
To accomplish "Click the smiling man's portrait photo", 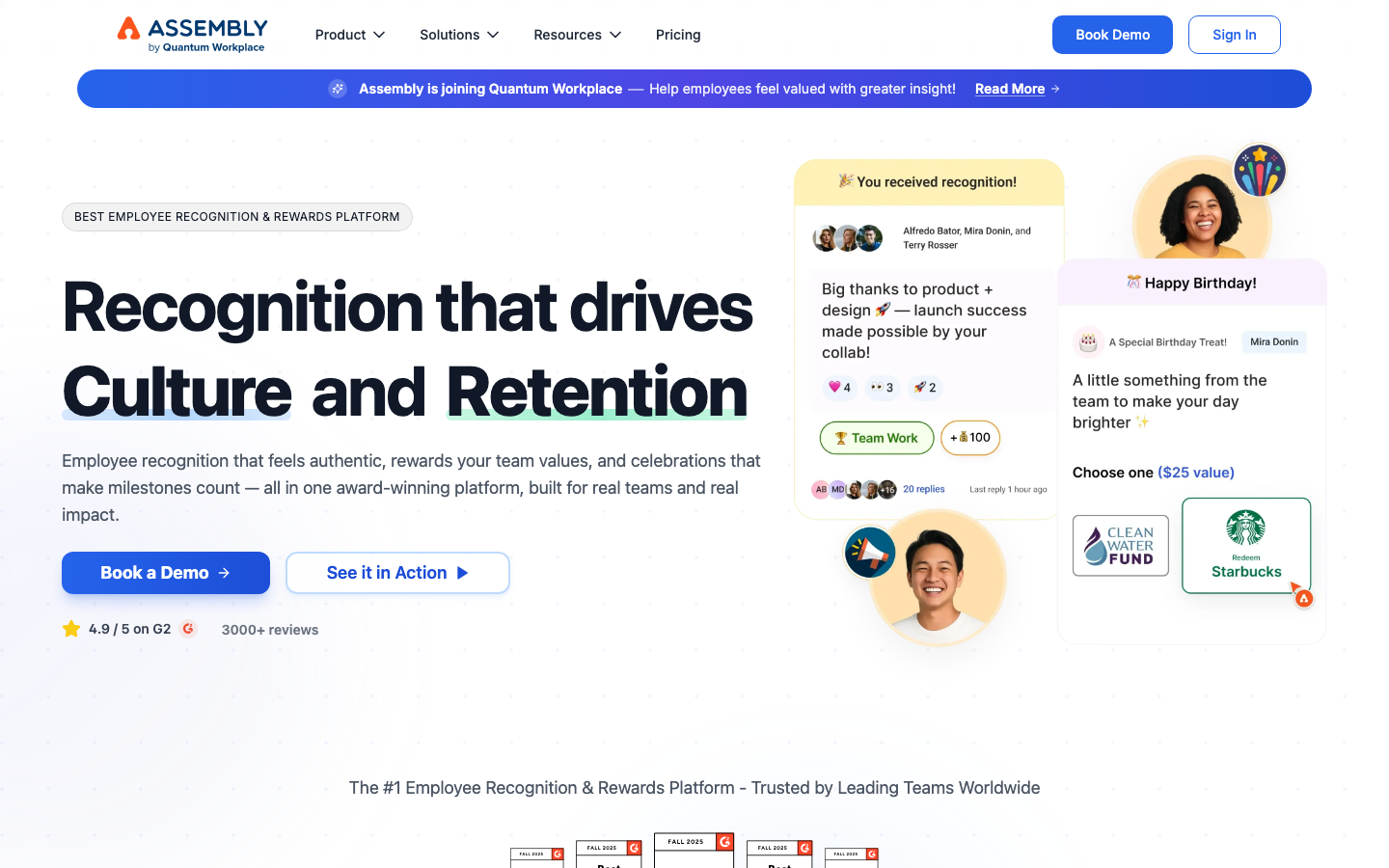I will 938,577.
